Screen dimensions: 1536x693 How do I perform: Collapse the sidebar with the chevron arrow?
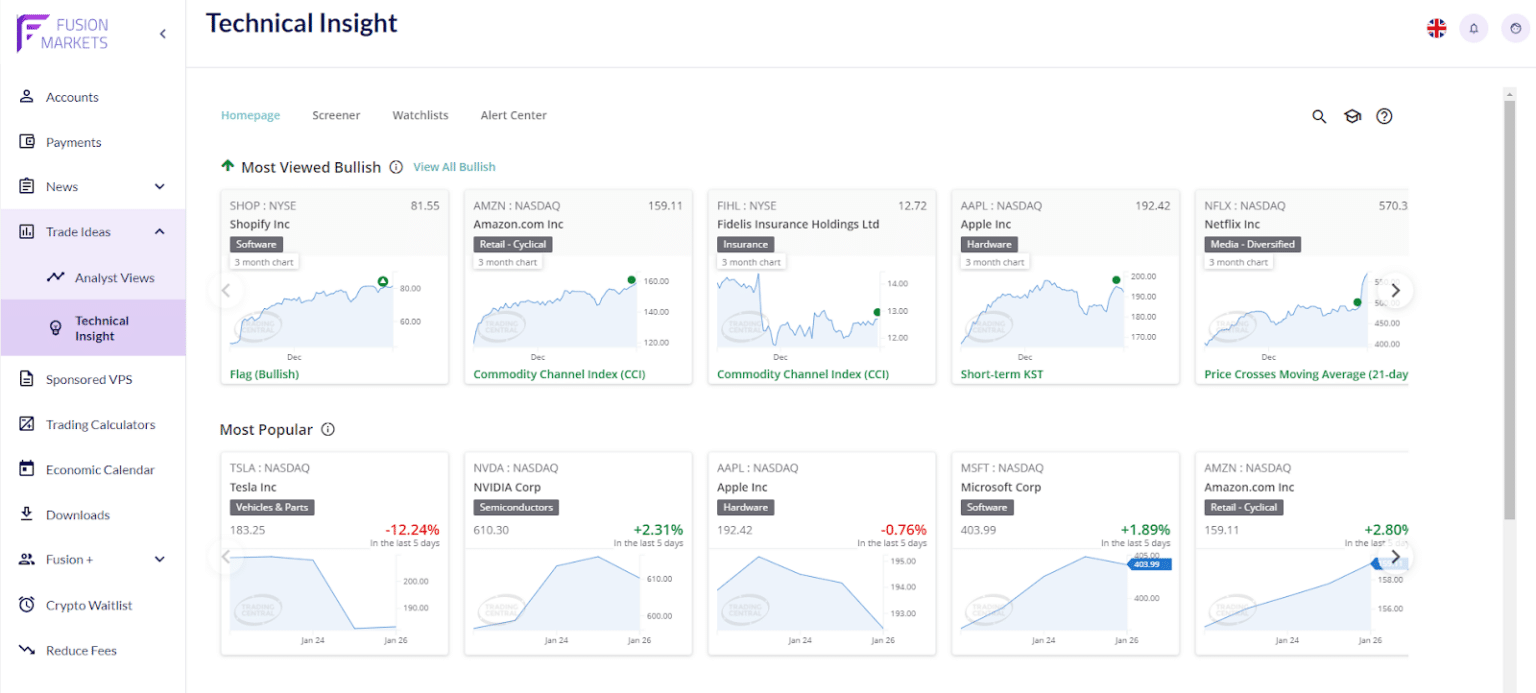(162, 33)
